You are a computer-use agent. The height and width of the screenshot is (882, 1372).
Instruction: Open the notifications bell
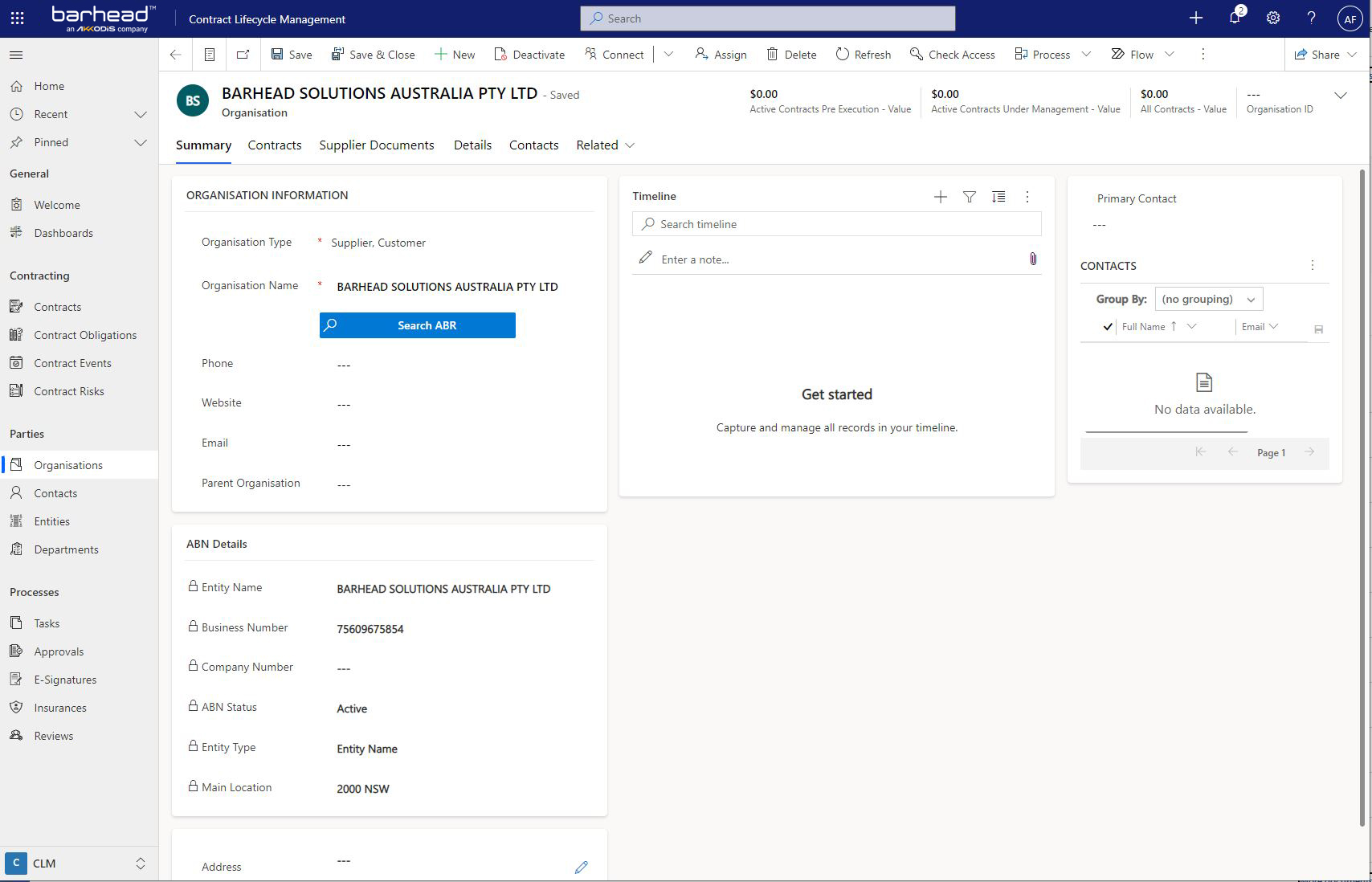coord(1235,18)
